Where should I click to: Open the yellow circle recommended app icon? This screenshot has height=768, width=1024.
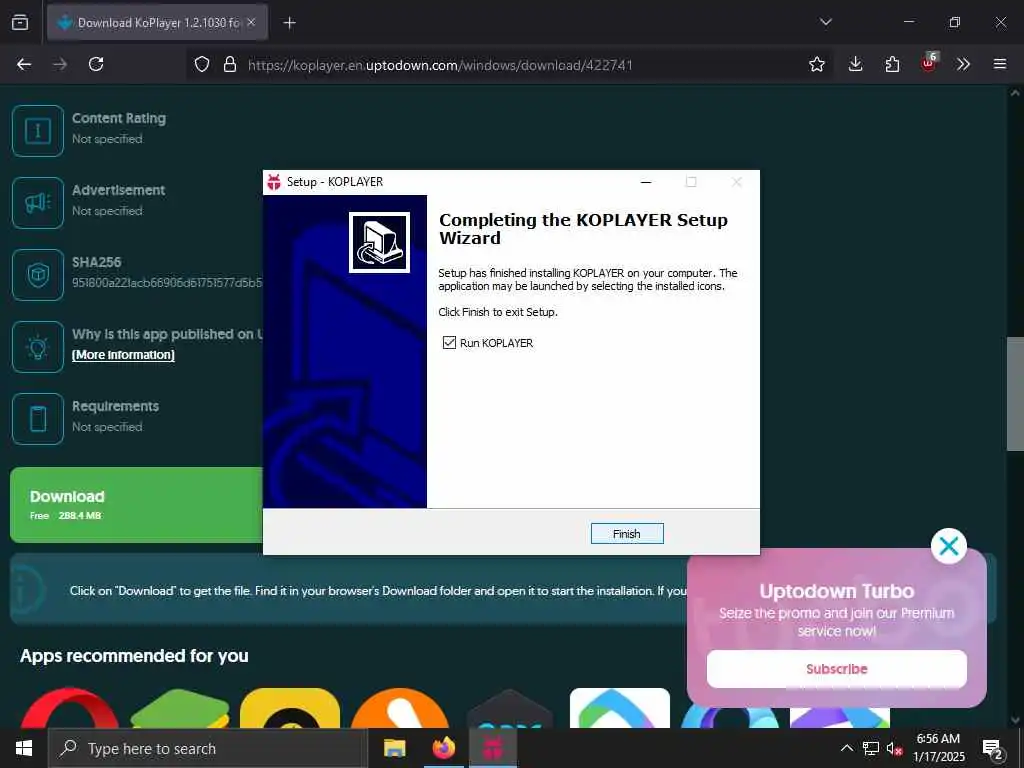point(290,708)
